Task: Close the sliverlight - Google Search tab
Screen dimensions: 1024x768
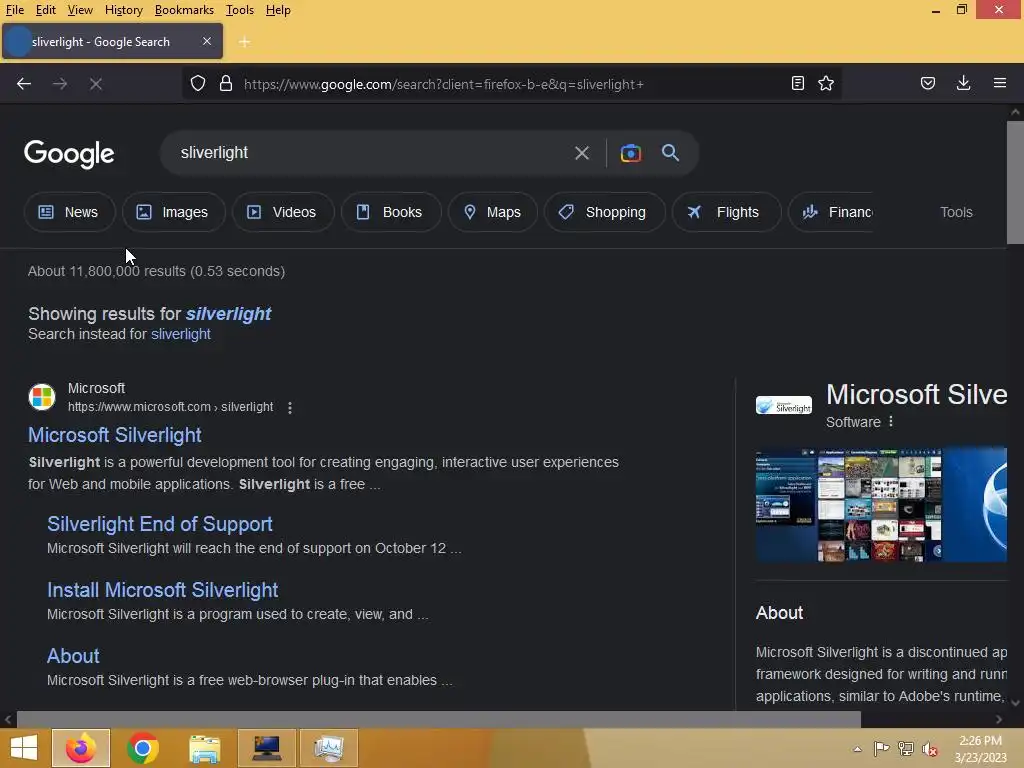Action: pyautogui.click(x=206, y=41)
